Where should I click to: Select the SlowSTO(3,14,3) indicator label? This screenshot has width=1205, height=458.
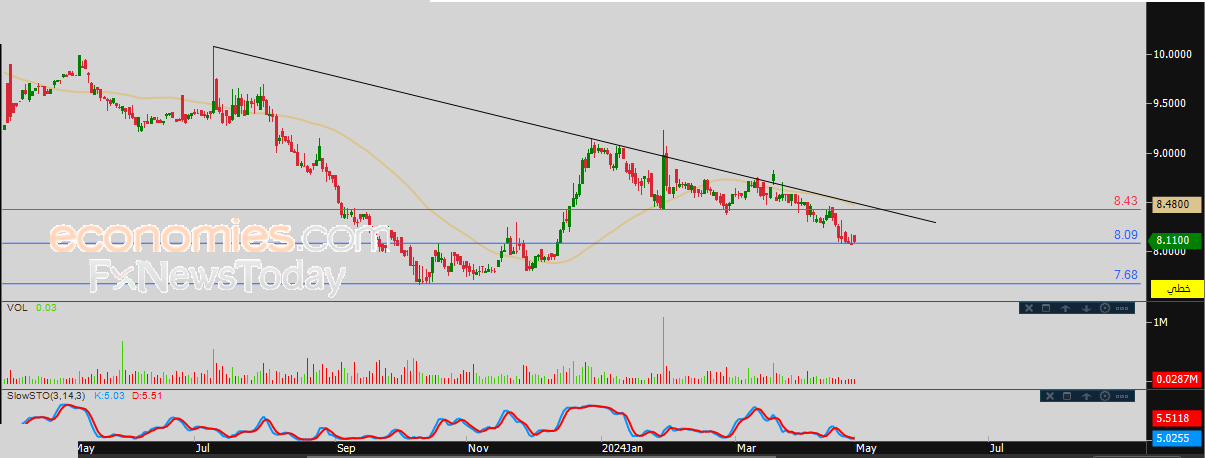pos(47,396)
